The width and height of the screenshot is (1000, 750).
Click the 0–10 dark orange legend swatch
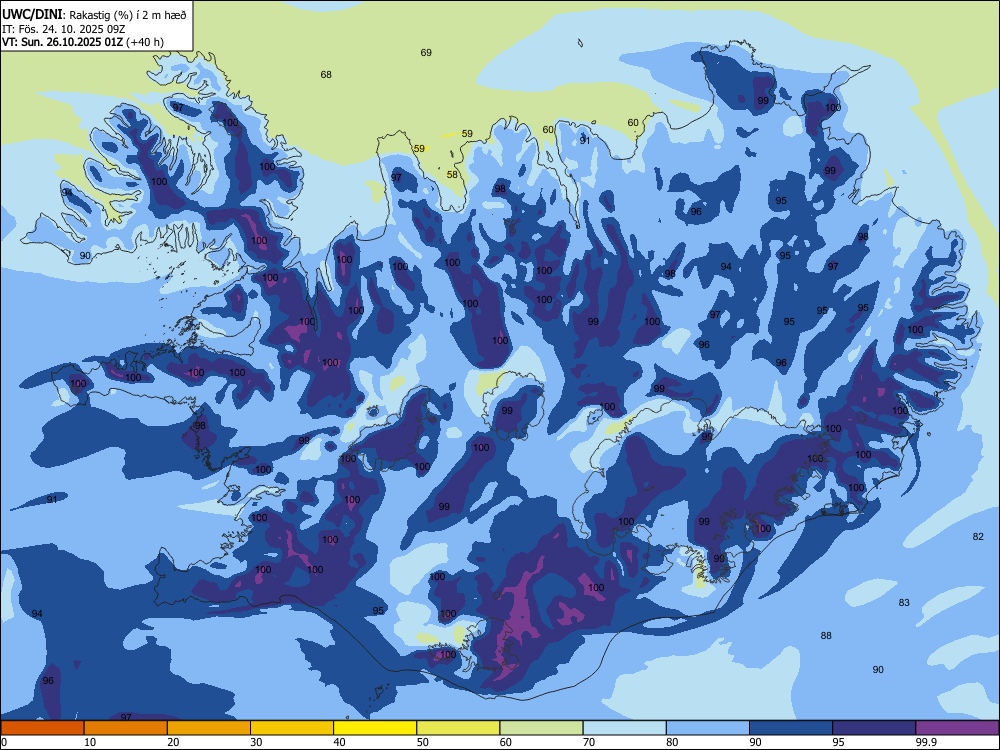pos(42,728)
